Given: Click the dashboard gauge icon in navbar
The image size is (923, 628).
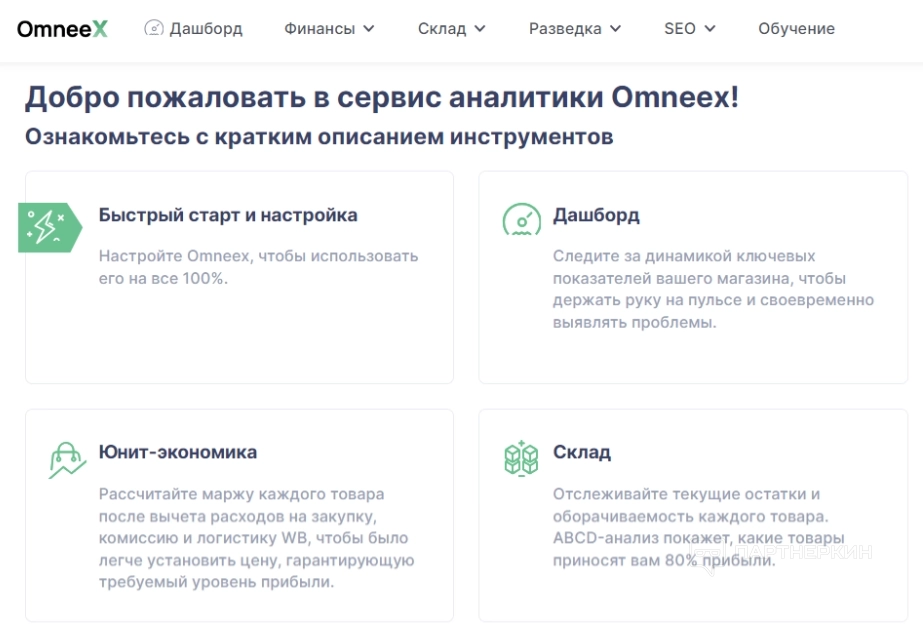Looking at the screenshot, I should click(154, 28).
